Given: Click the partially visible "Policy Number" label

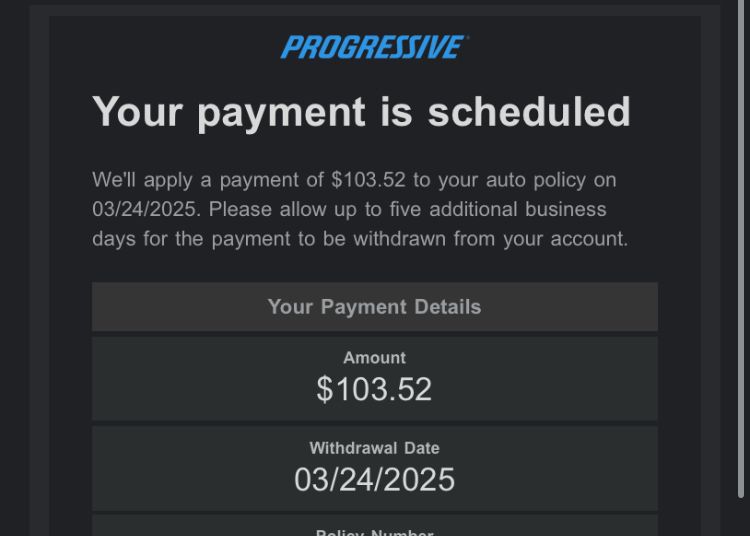Looking at the screenshot, I should pos(375,532).
